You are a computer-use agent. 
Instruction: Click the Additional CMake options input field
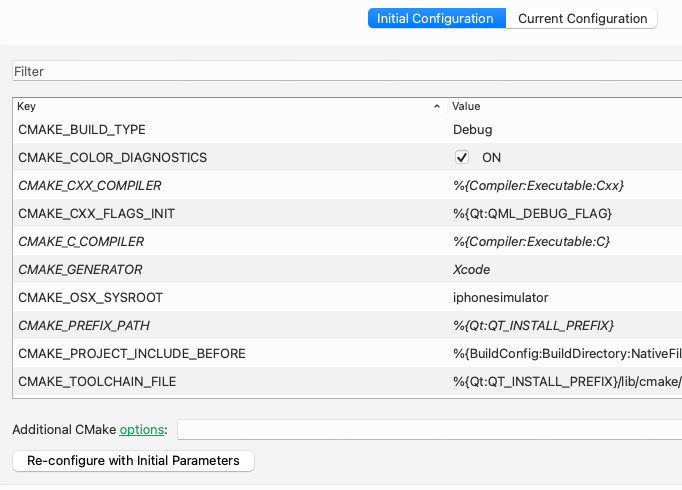428,430
